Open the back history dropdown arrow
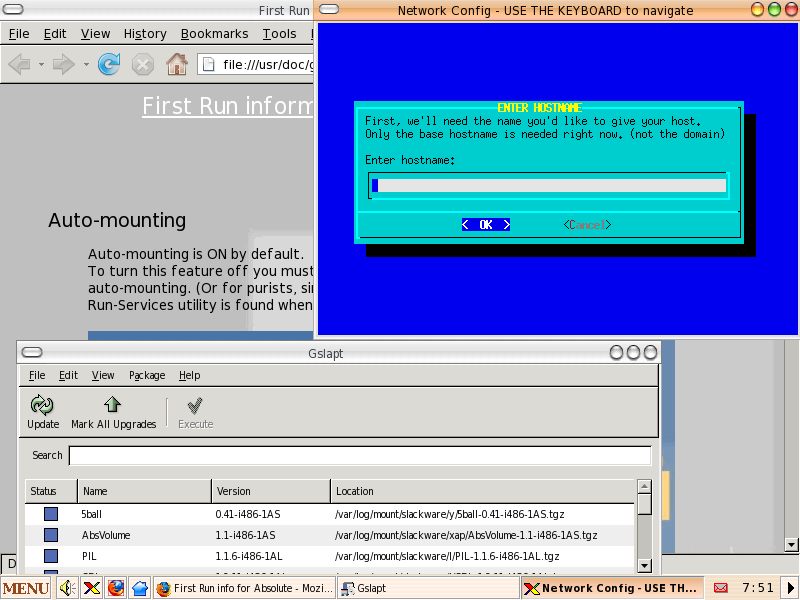800x600 pixels. (41, 65)
